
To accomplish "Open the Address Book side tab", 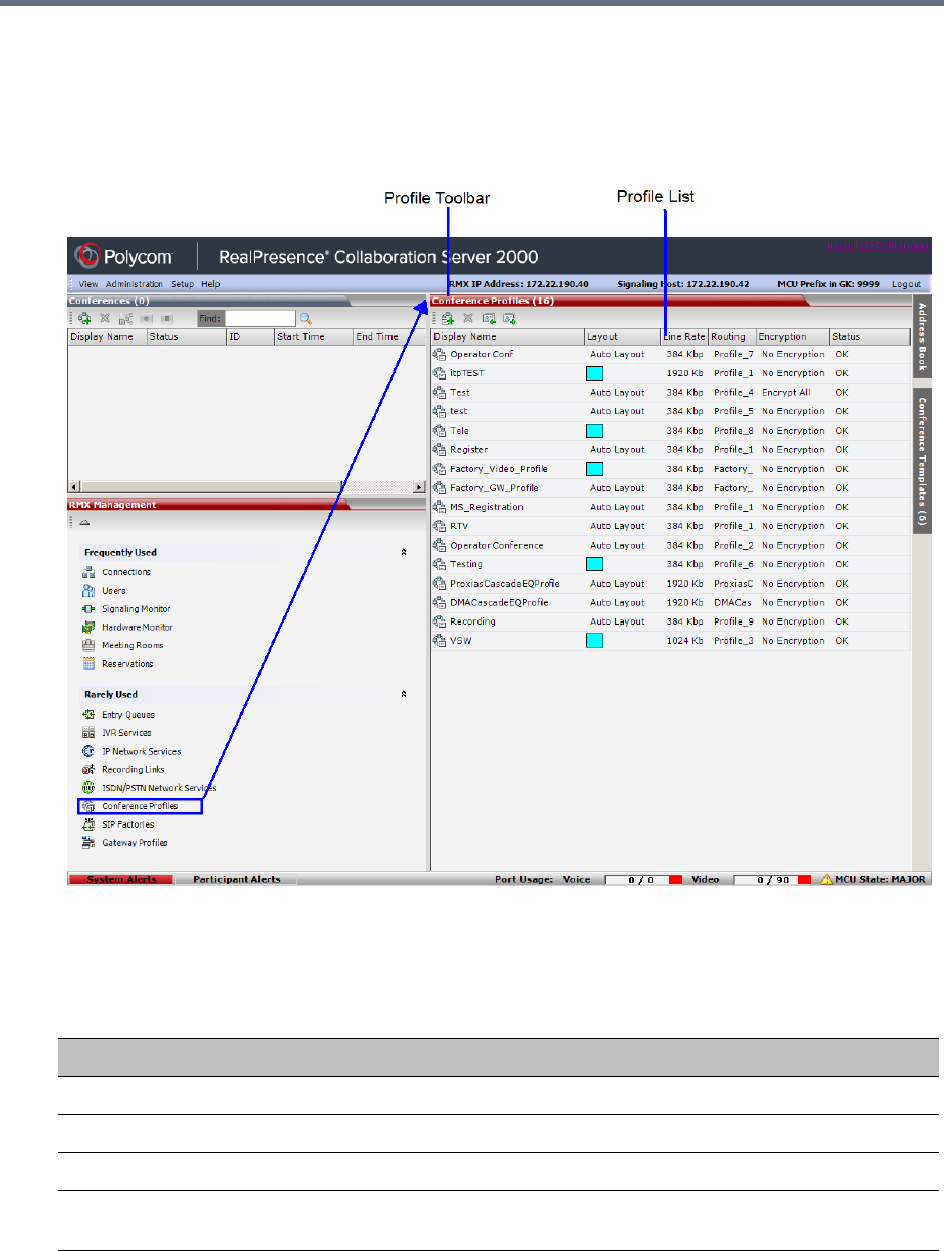I will coord(923,335).
